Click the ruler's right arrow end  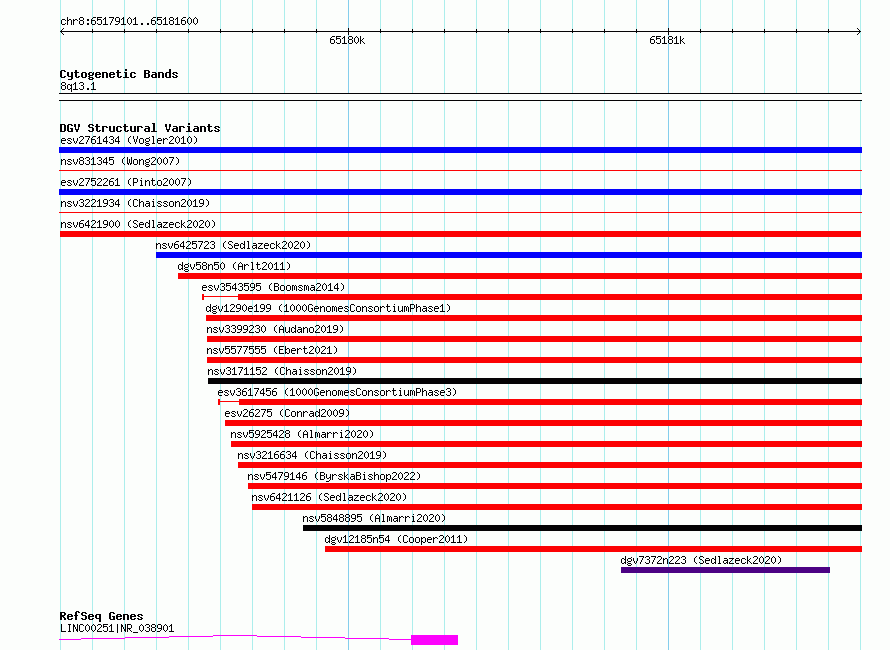coord(859,31)
